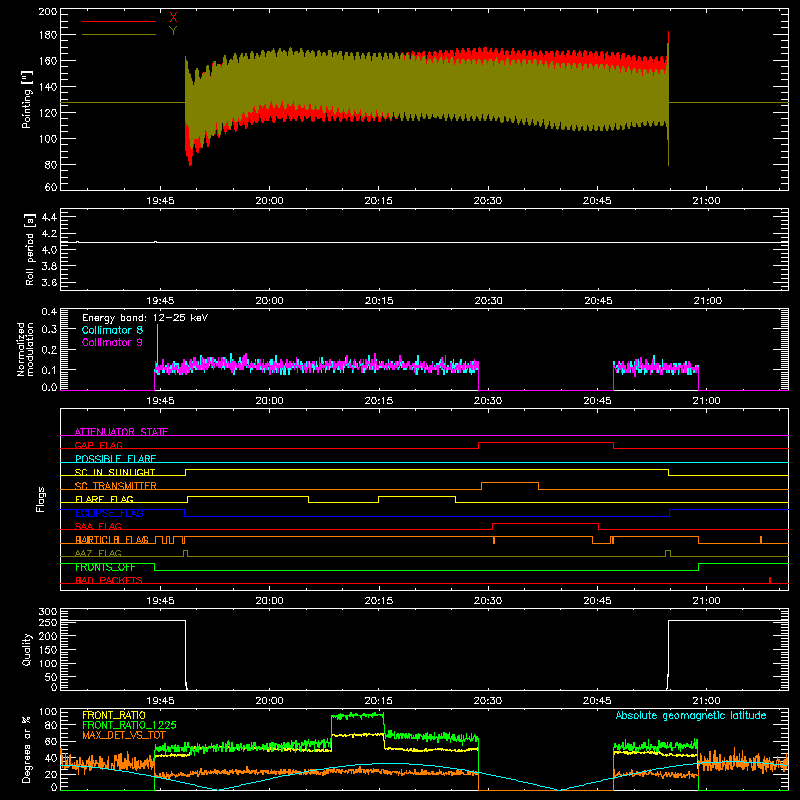Select the 'Degrees or %' axis title

click(x=27, y=749)
